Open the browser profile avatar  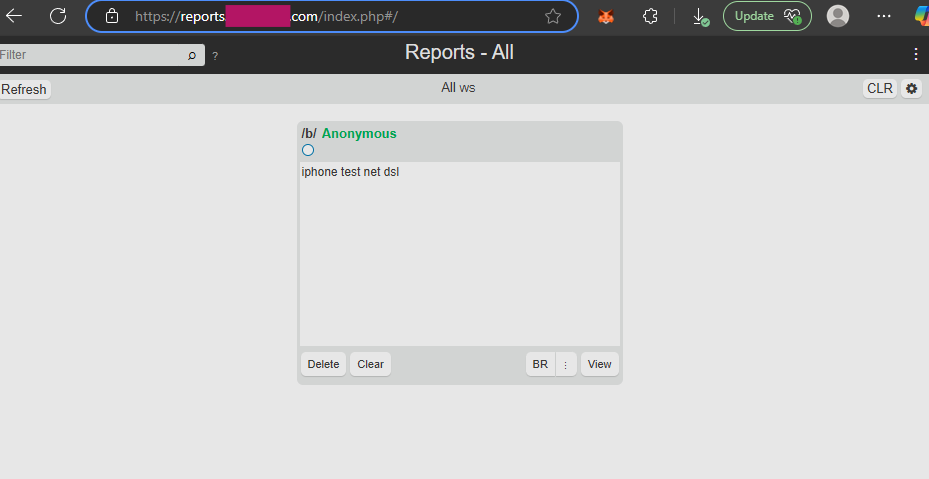(x=838, y=16)
